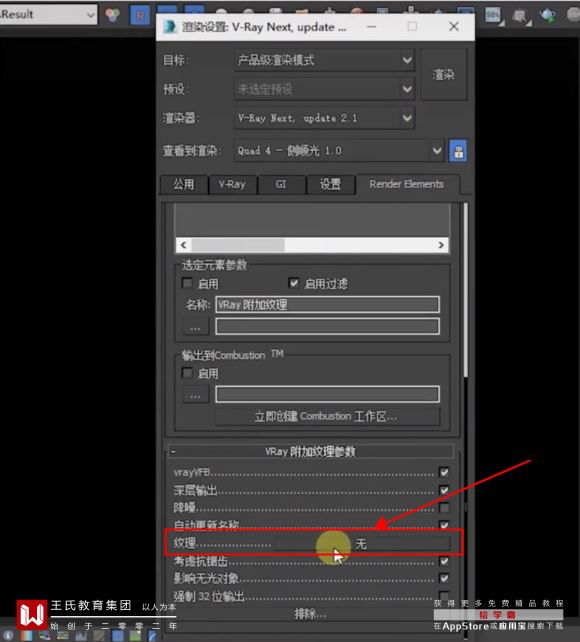The width and height of the screenshot is (580, 642).
Task: Click the horizontal scrollbar thumb in the element list
Action: pos(238,245)
